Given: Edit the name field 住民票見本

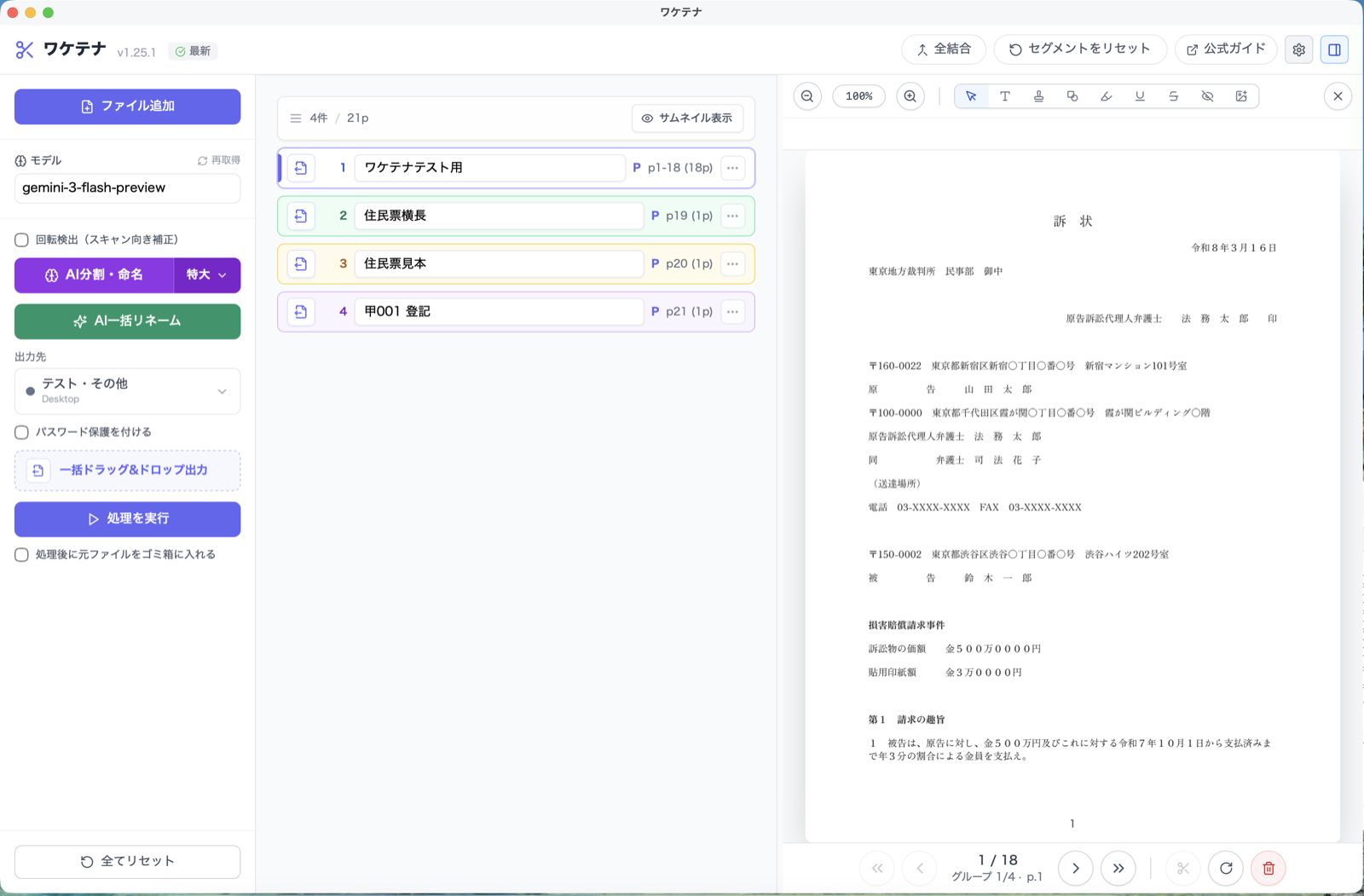Looking at the screenshot, I should 499,263.
